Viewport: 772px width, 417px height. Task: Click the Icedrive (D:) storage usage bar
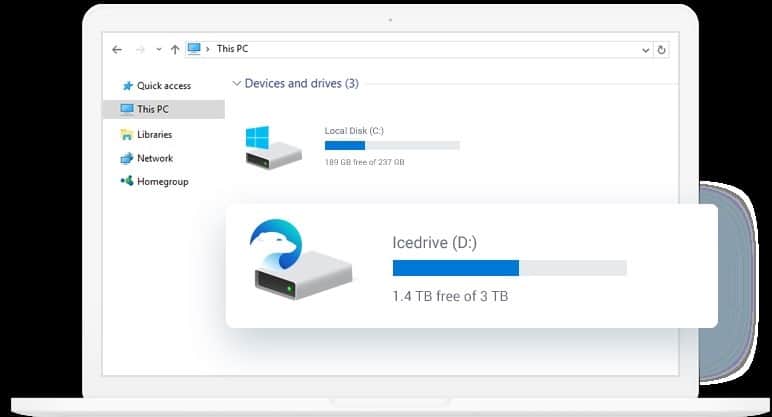tap(510, 268)
